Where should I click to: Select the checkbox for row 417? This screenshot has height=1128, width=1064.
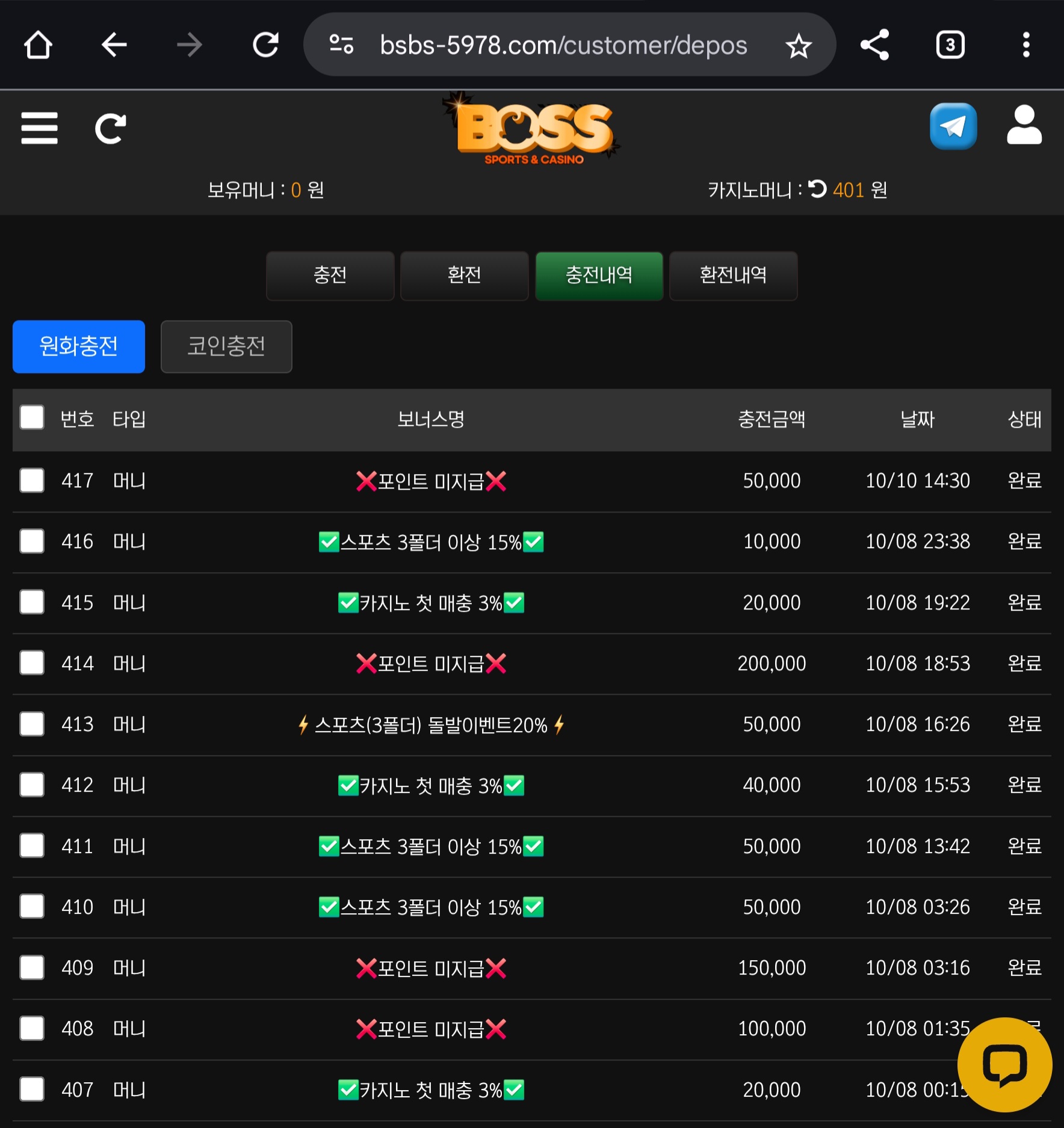(32, 481)
